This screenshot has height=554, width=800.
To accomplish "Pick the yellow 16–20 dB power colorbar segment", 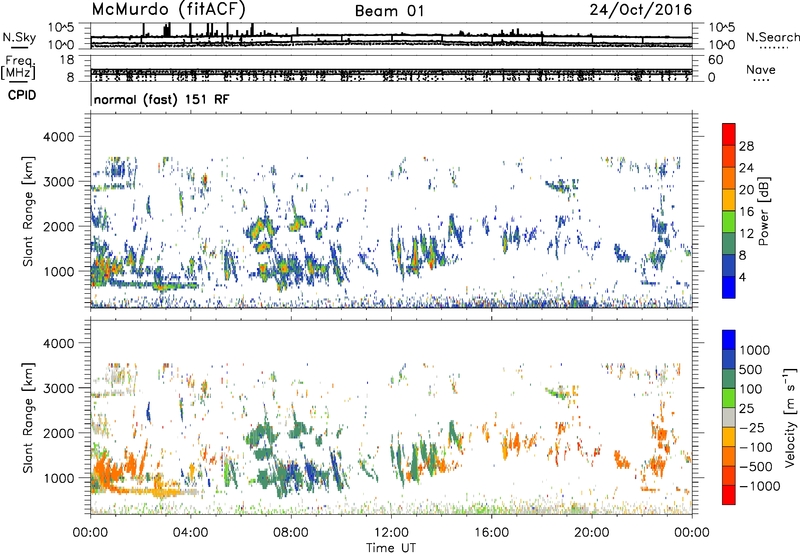I will pyautogui.click(x=729, y=200).
